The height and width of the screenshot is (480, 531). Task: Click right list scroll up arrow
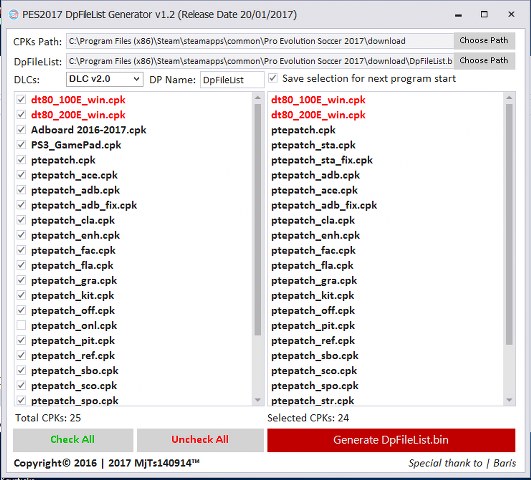click(509, 98)
